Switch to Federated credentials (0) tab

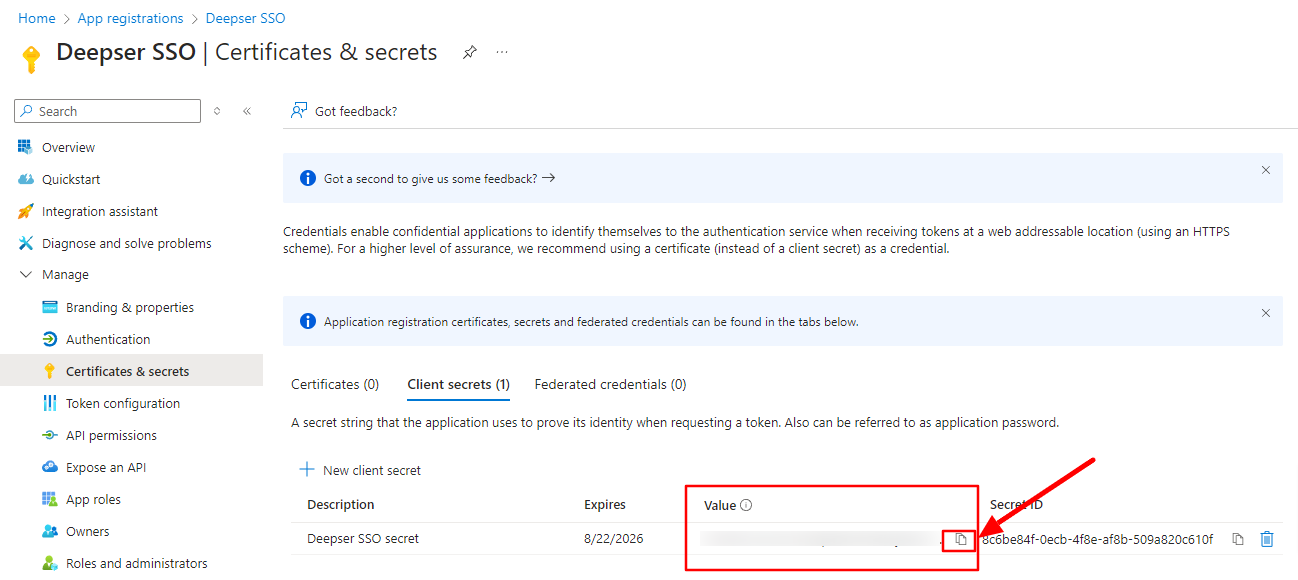610,384
